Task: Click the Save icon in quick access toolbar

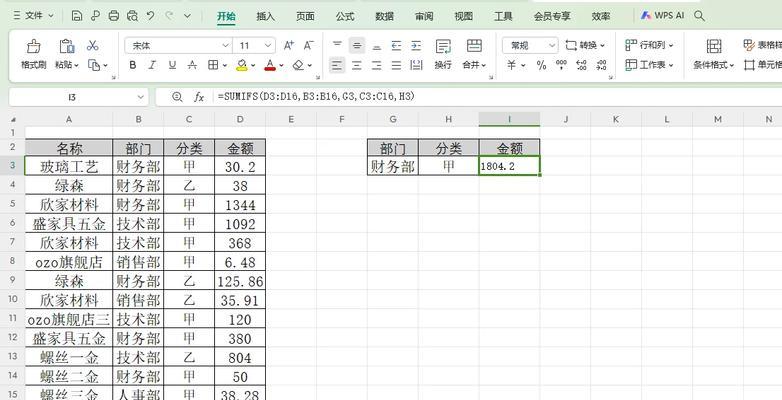Action: click(77, 16)
